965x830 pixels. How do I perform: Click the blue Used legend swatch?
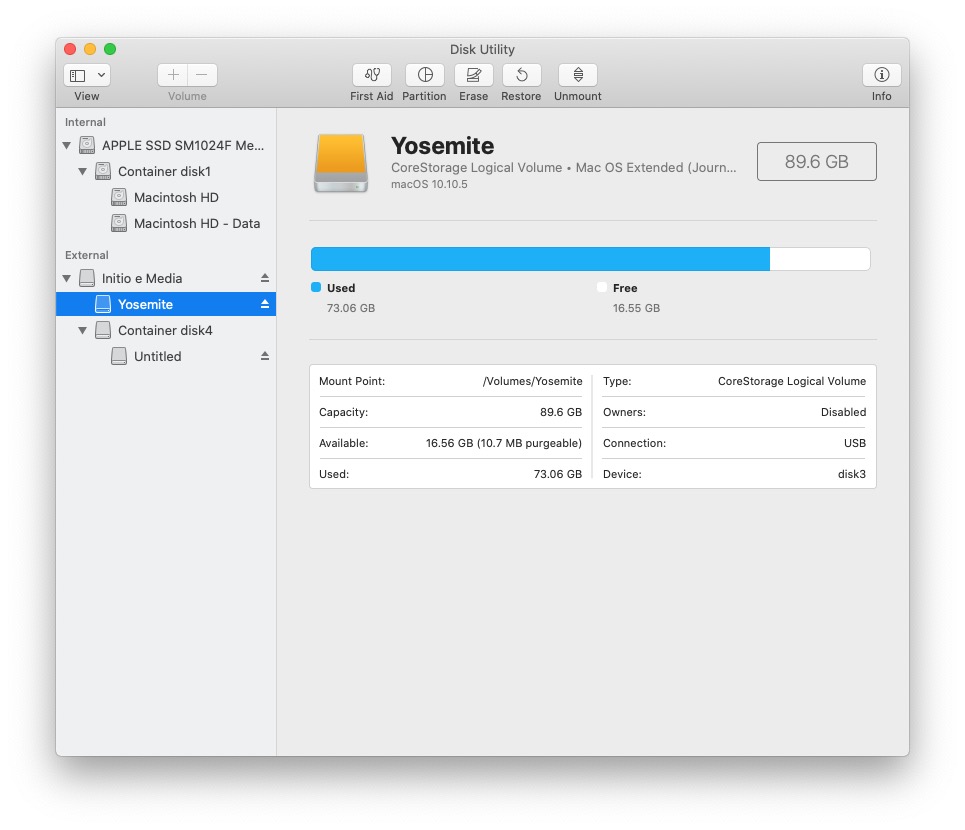coord(316,287)
